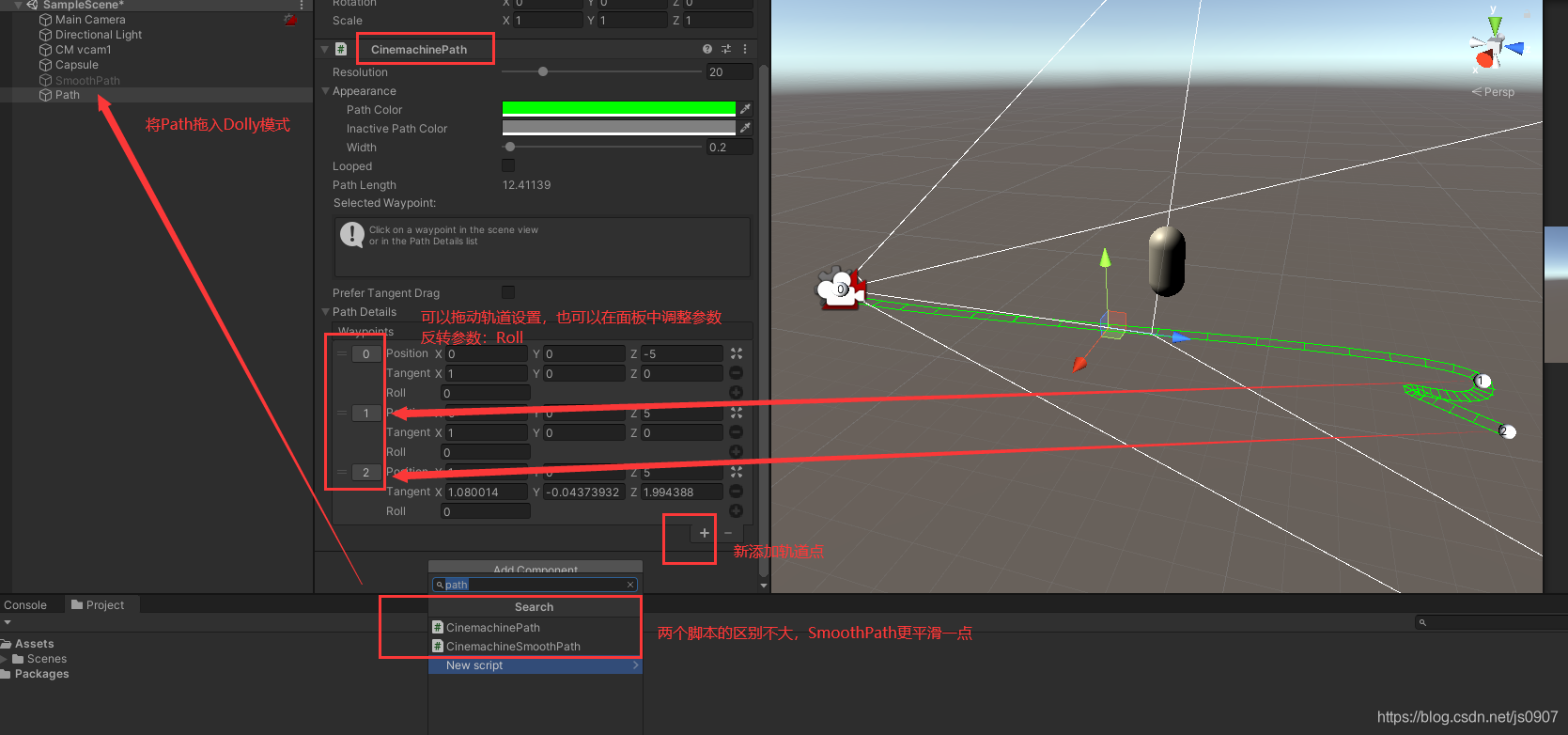Open the green Path Color swatch
Screen dimensions: 1568x735
(x=619, y=109)
